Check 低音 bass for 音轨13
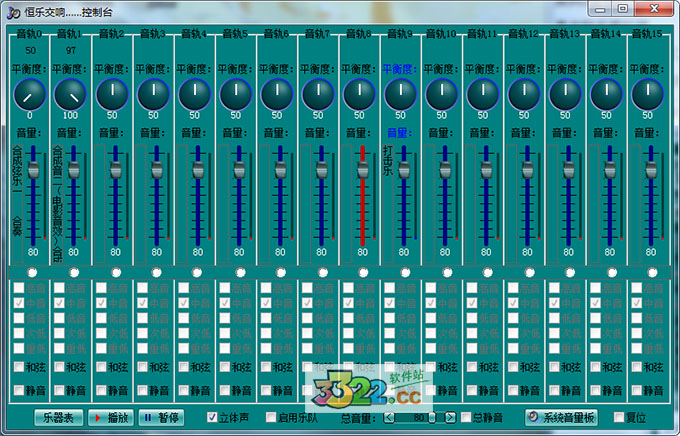Screen dimensions: 680x436 click(554, 318)
